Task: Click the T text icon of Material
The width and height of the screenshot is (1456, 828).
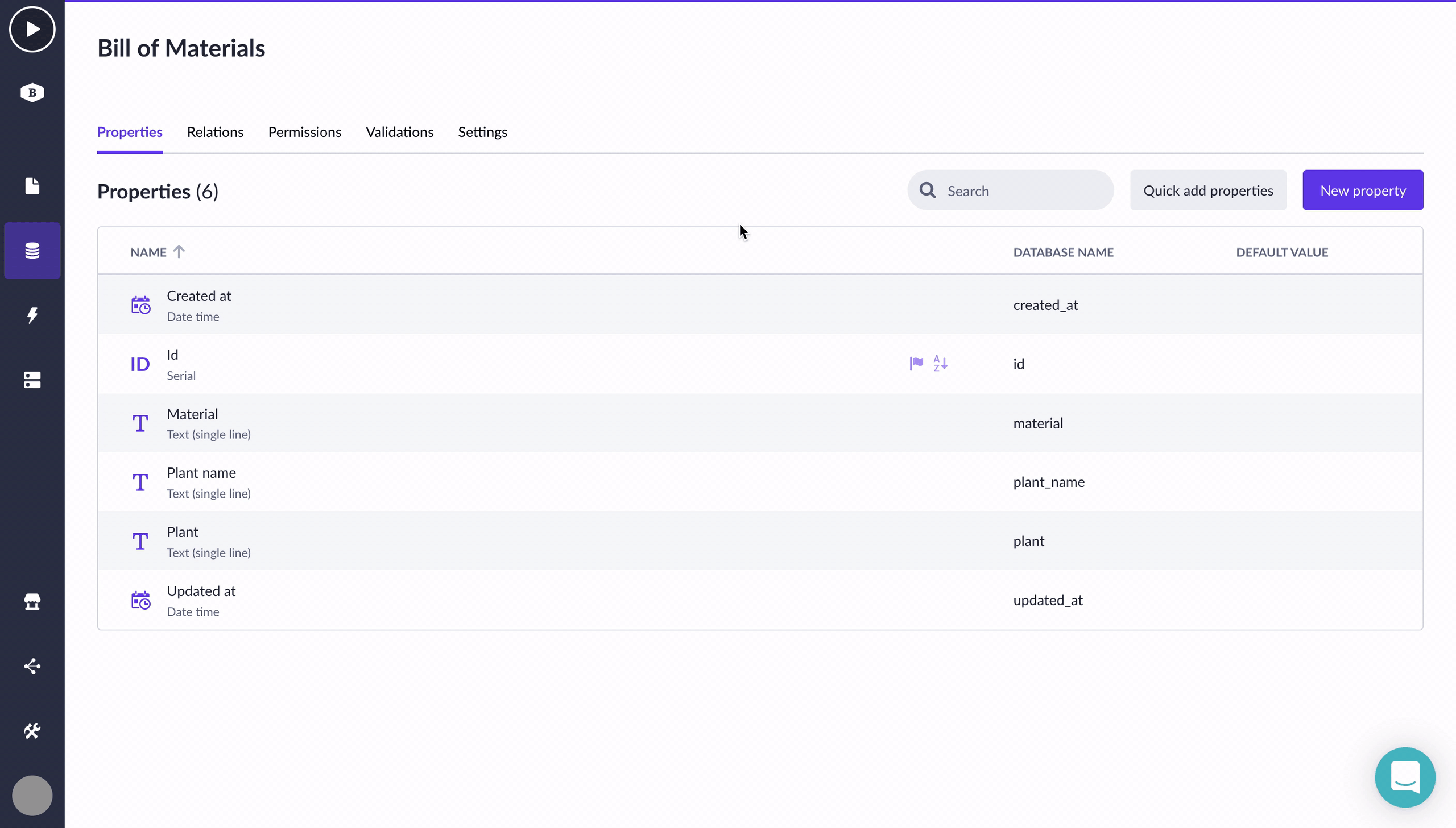Action: coord(140,424)
